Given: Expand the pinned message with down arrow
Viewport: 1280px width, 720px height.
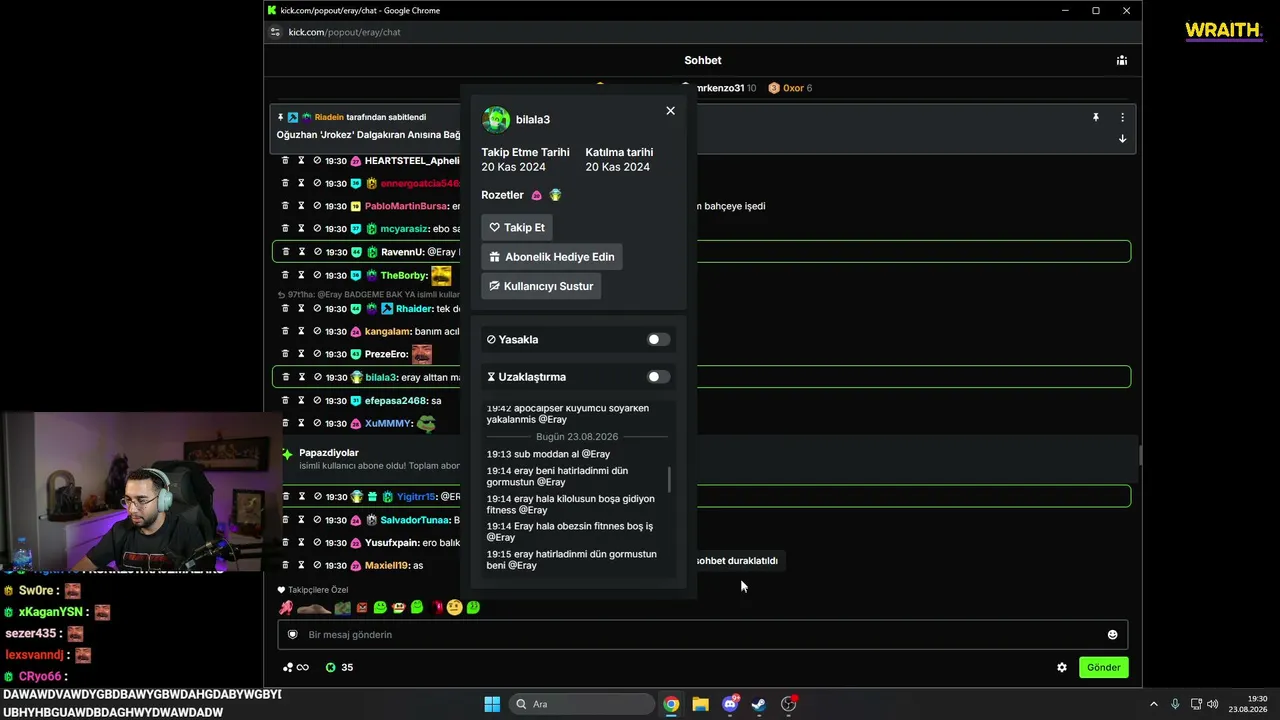Looking at the screenshot, I should [x=1122, y=139].
